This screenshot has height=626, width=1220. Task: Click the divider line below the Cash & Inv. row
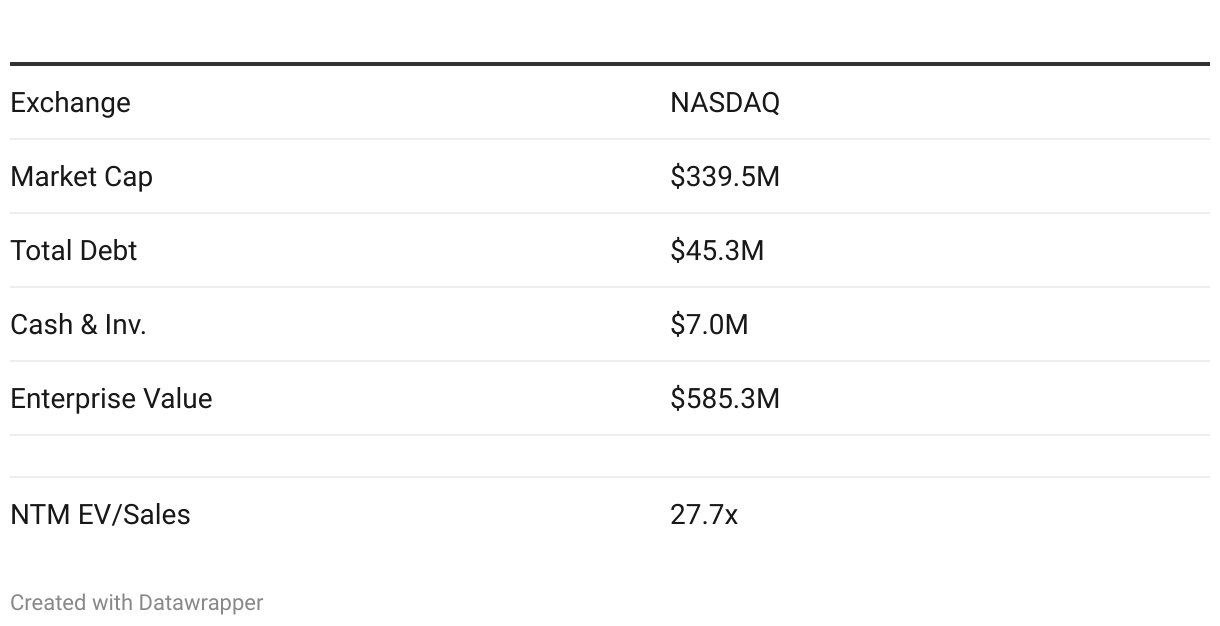coord(610,361)
